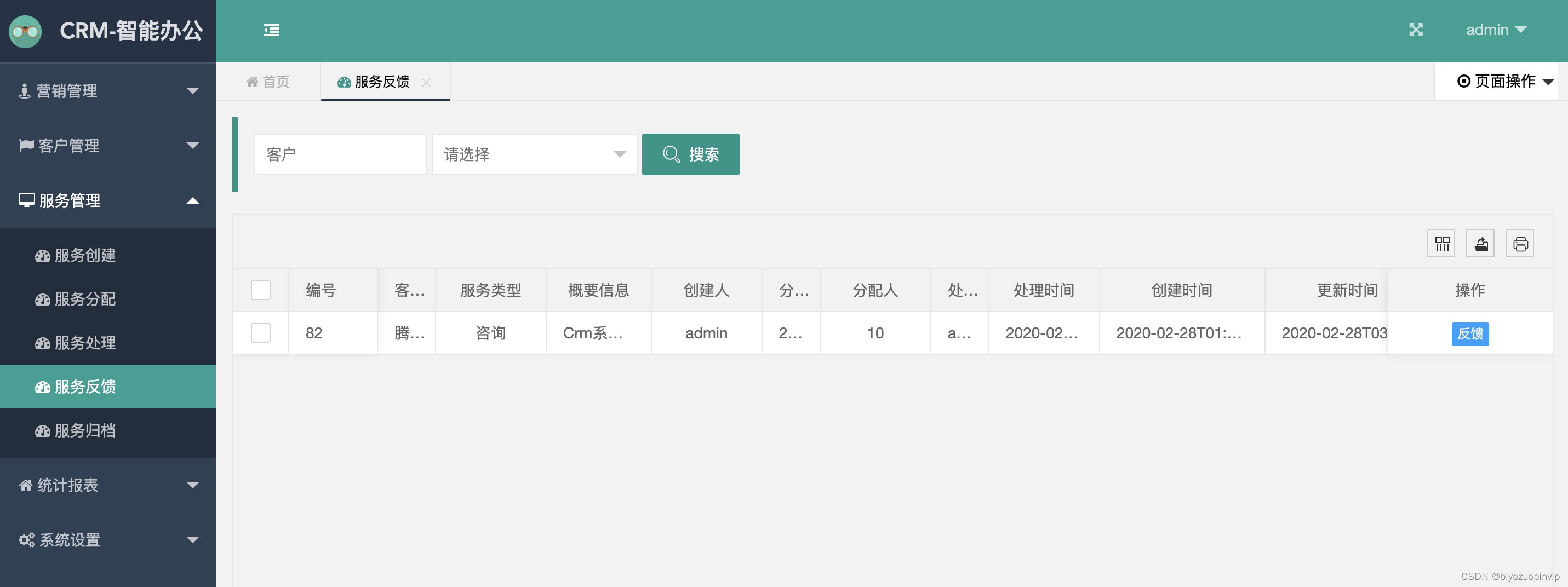Viewport: 1568px width, 587px height.
Task: Click the dashboard icon beside 服务创建
Action: click(x=43, y=256)
